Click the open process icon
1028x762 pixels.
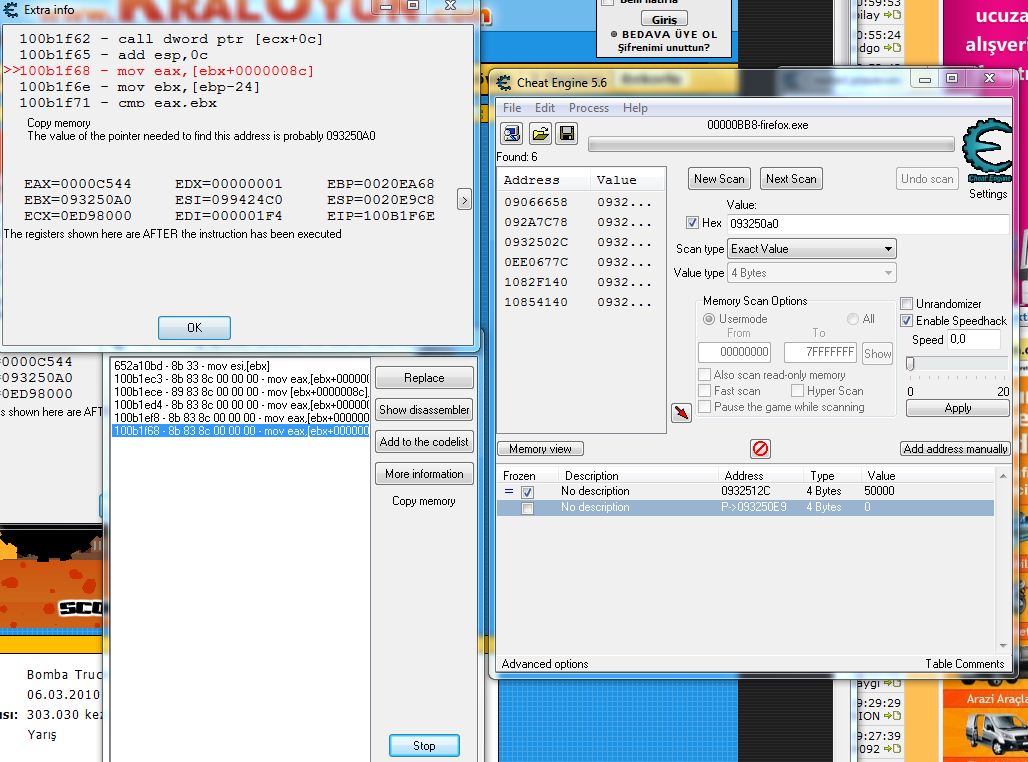[512, 134]
